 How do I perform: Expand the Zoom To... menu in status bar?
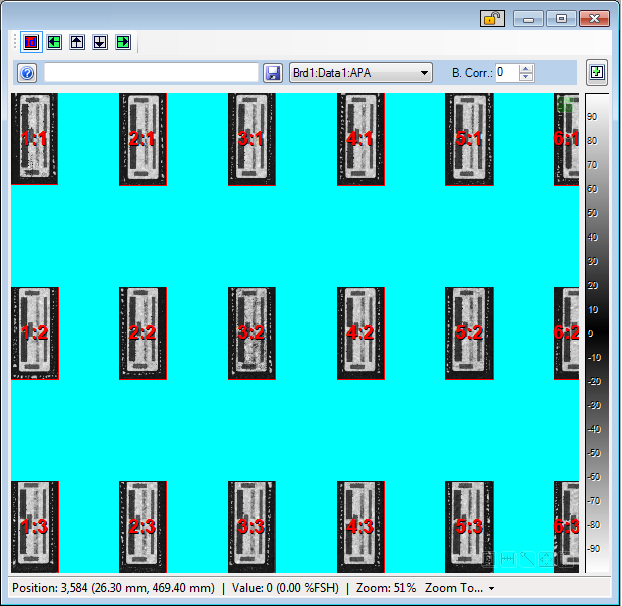pyautogui.click(x=460, y=588)
